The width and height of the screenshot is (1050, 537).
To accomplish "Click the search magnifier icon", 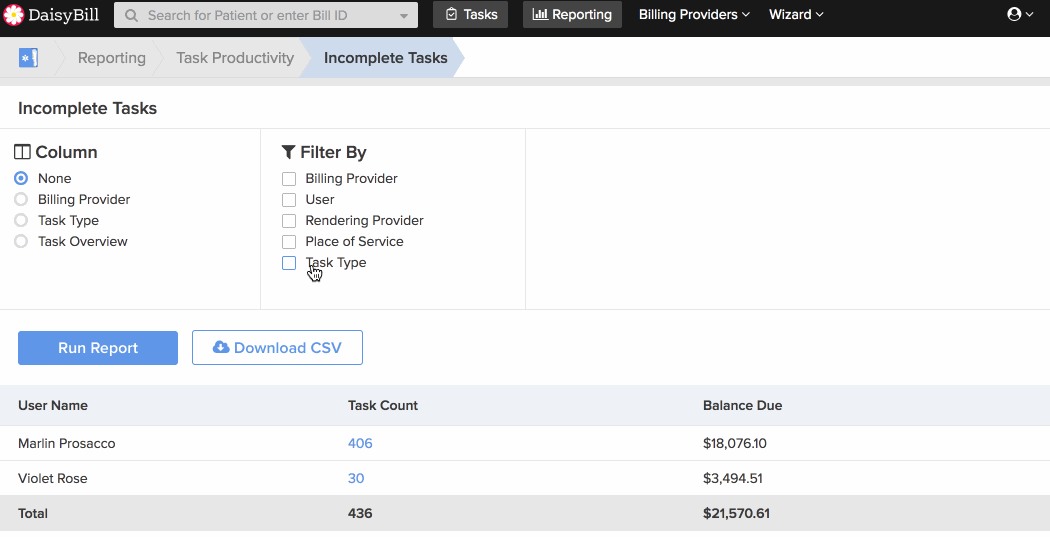I will pyautogui.click(x=131, y=16).
